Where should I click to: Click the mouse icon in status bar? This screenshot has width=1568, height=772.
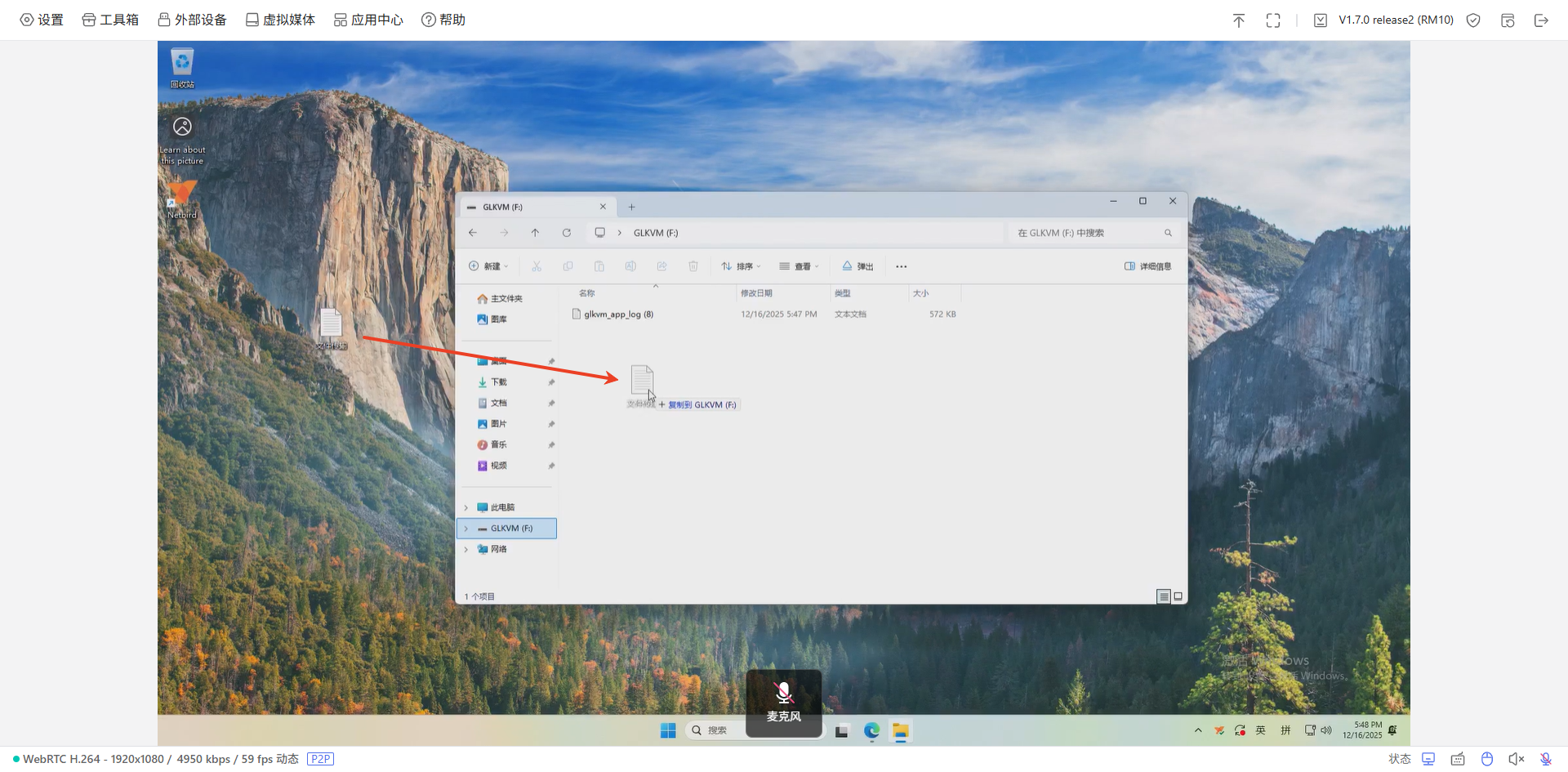1487,759
